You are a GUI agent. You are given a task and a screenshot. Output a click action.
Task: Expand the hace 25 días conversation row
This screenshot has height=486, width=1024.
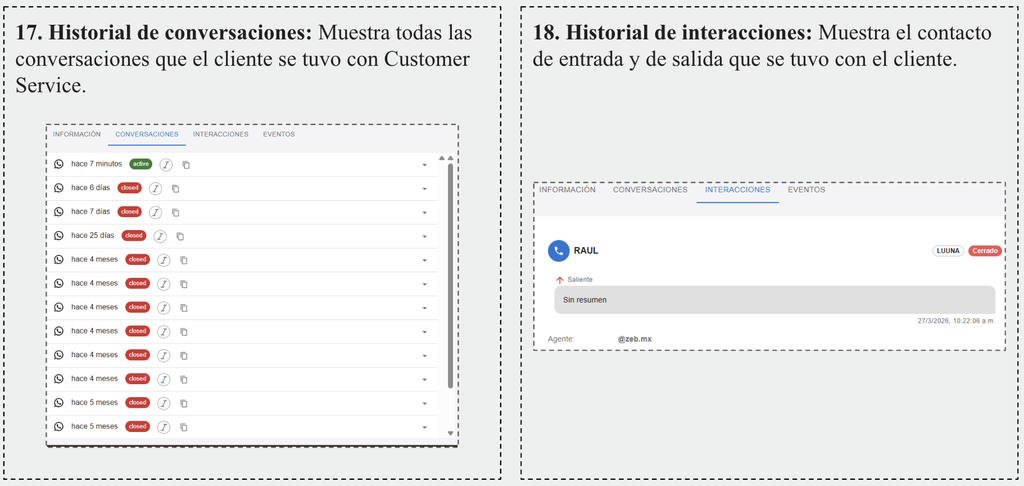point(424,236)
